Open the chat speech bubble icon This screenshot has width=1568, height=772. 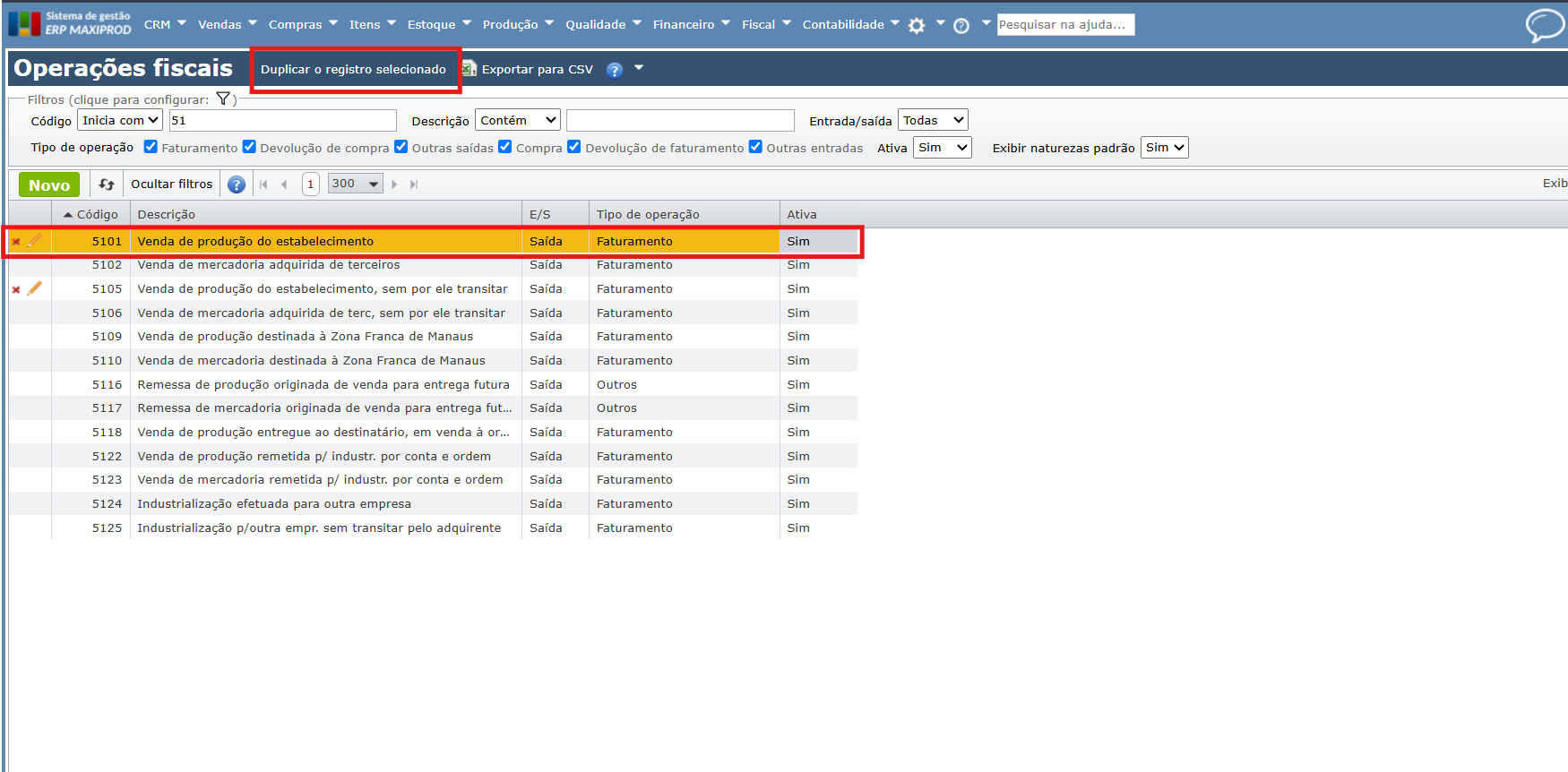(1545, 25)
